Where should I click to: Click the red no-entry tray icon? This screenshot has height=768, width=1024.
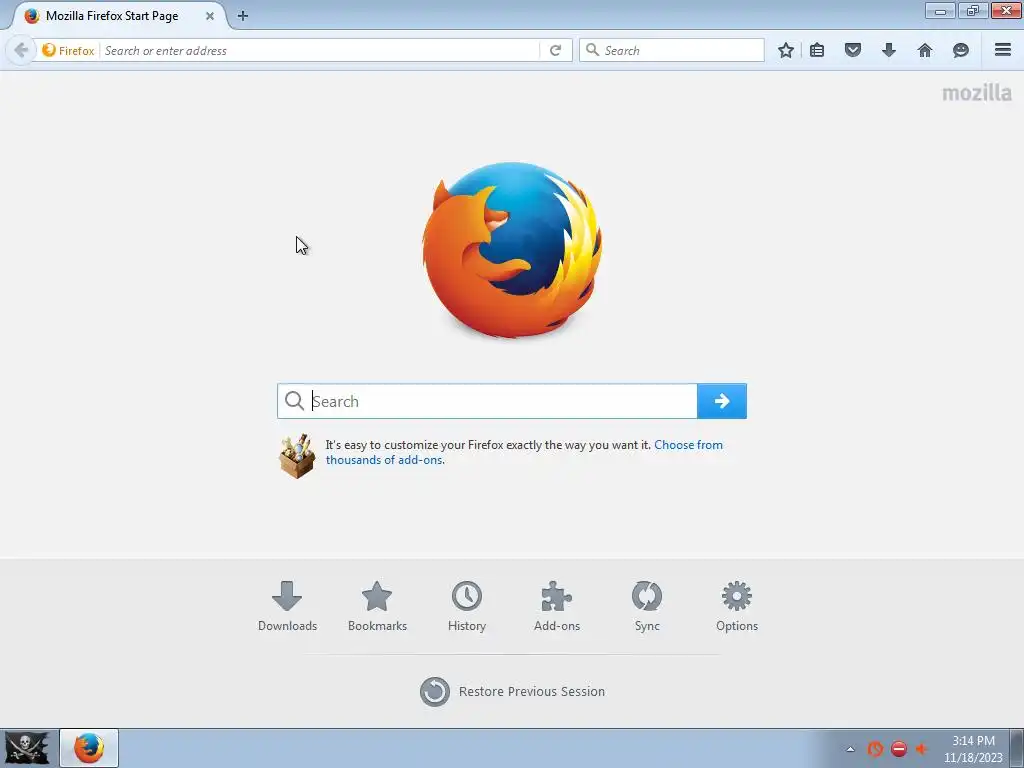pyautogui.click(x=899, y=749)
